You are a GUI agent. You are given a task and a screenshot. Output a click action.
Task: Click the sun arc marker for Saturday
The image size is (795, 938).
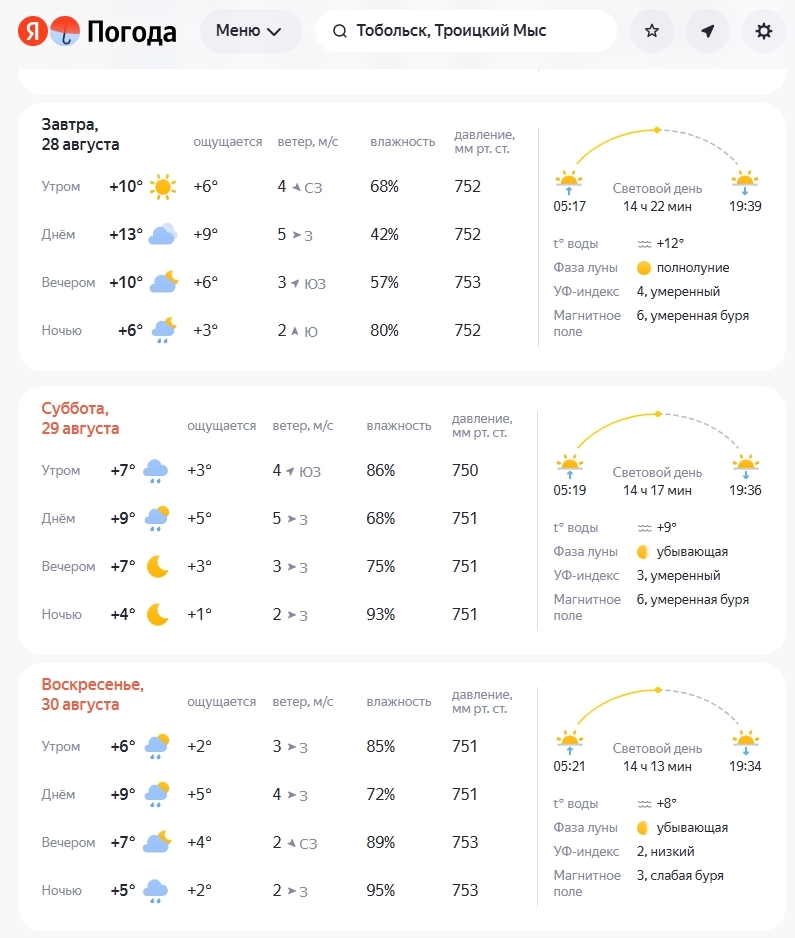658,414
